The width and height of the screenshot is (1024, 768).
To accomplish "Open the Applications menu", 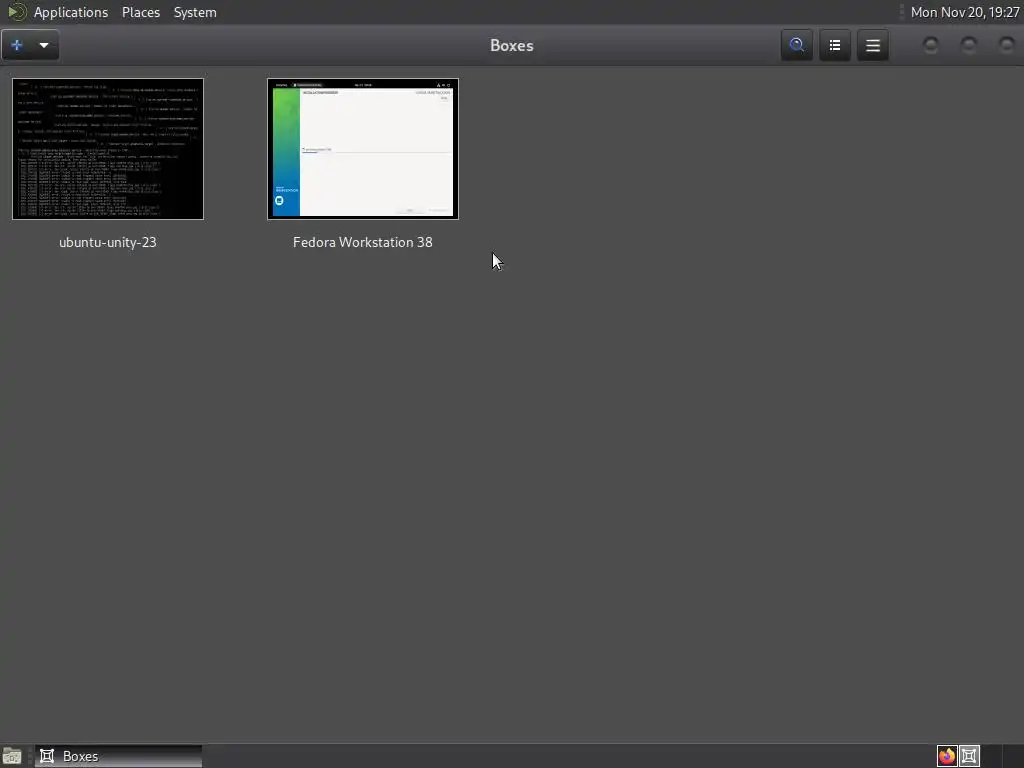I will pyautogui.click(x=71, y=12).
